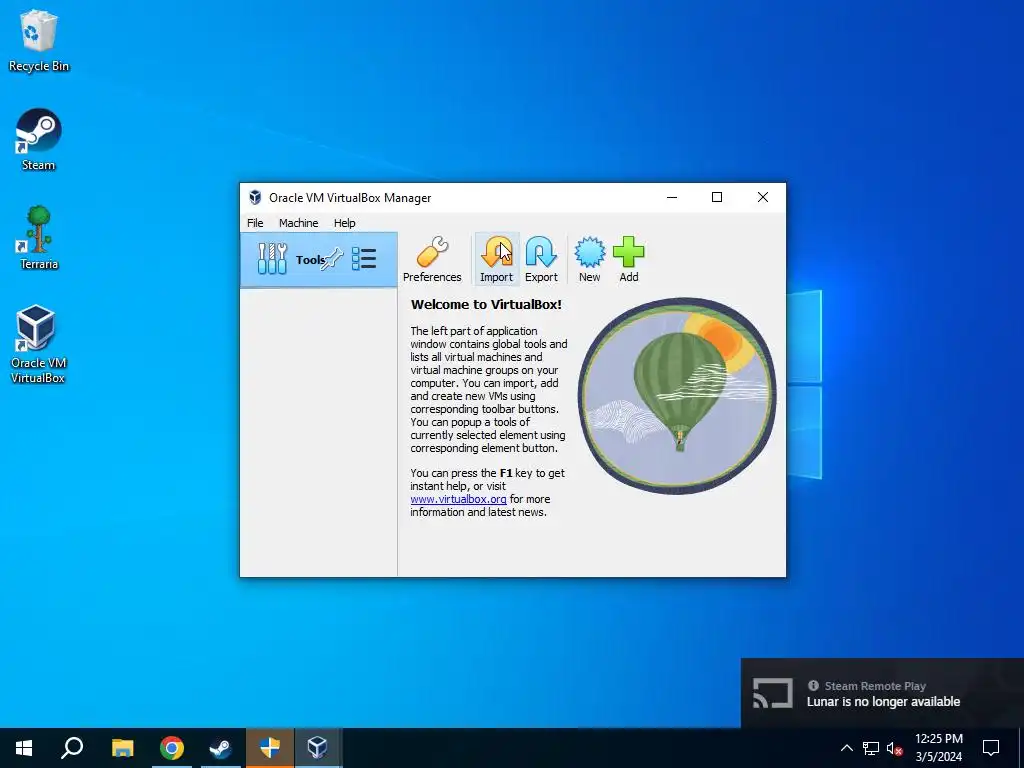Open the Tools list menu icon
Viewport: 1024px width, 768px height.
pyautogui.click(x=364, y=259)
